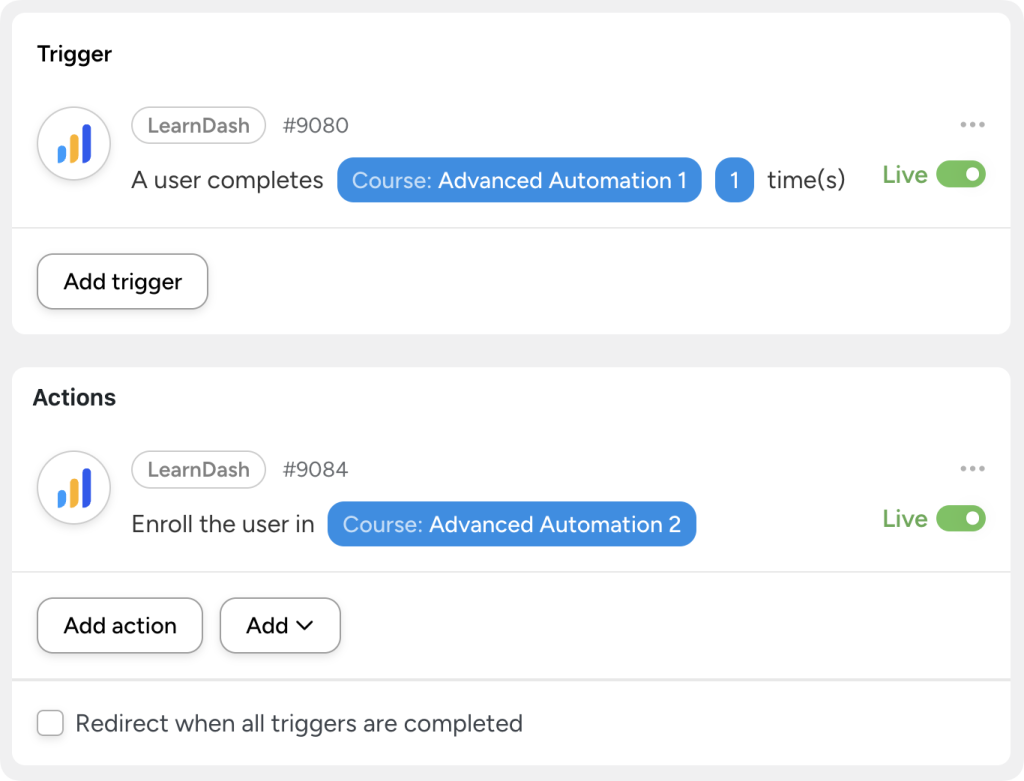Click the LearnDash action app icon

pyautogui.click(x=73, y=487)
